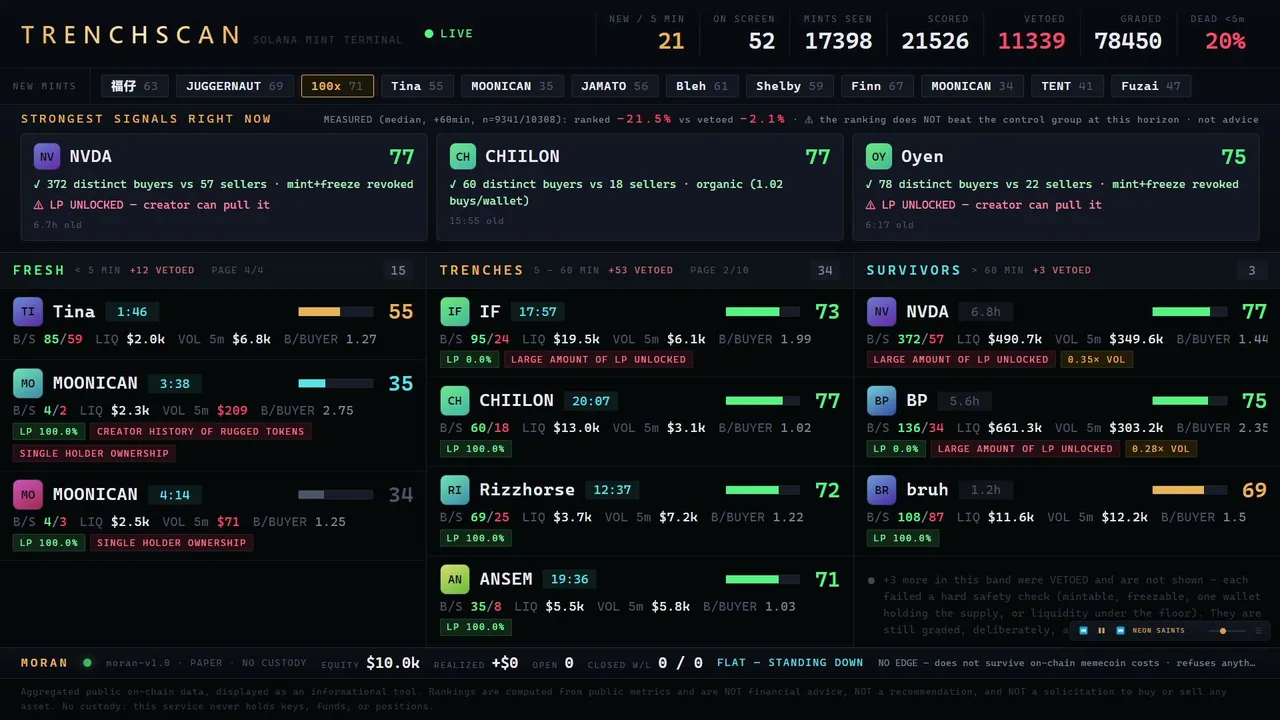Click the CH avatar on CHIILON signal card

462,156
